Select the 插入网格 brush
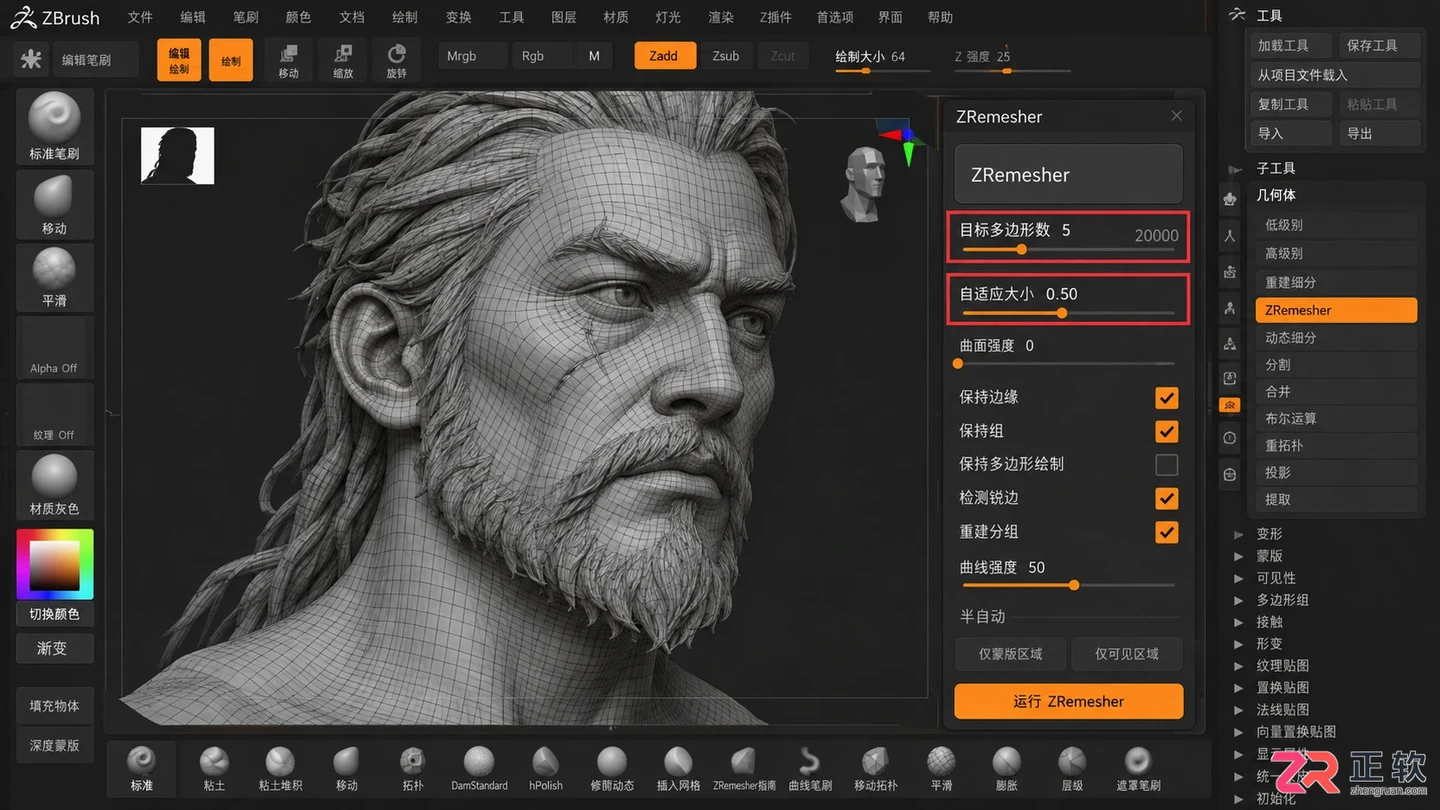Image resolution: width=1440 pixels, height=810 pixels. [x=678, y=768]
